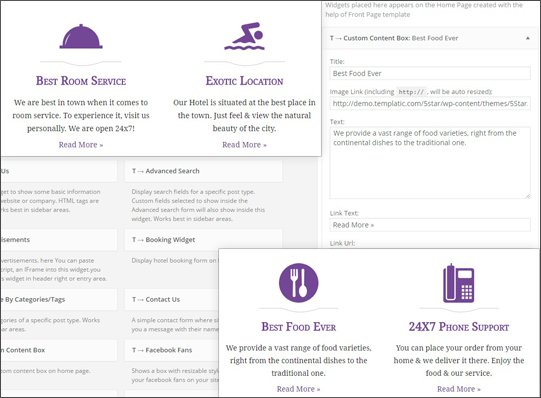This screenshot has width=541, height=398.
Task: Click the desk phone icon
Action: (x=459, y=283)
